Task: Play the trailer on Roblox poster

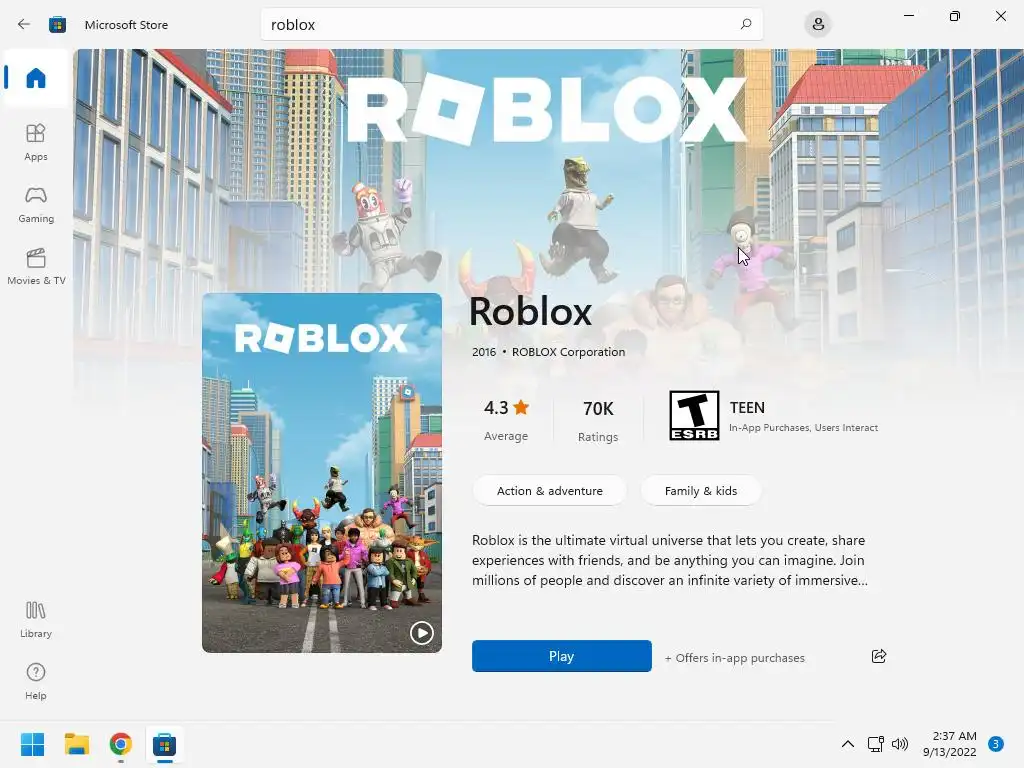Action: point(421,633)
